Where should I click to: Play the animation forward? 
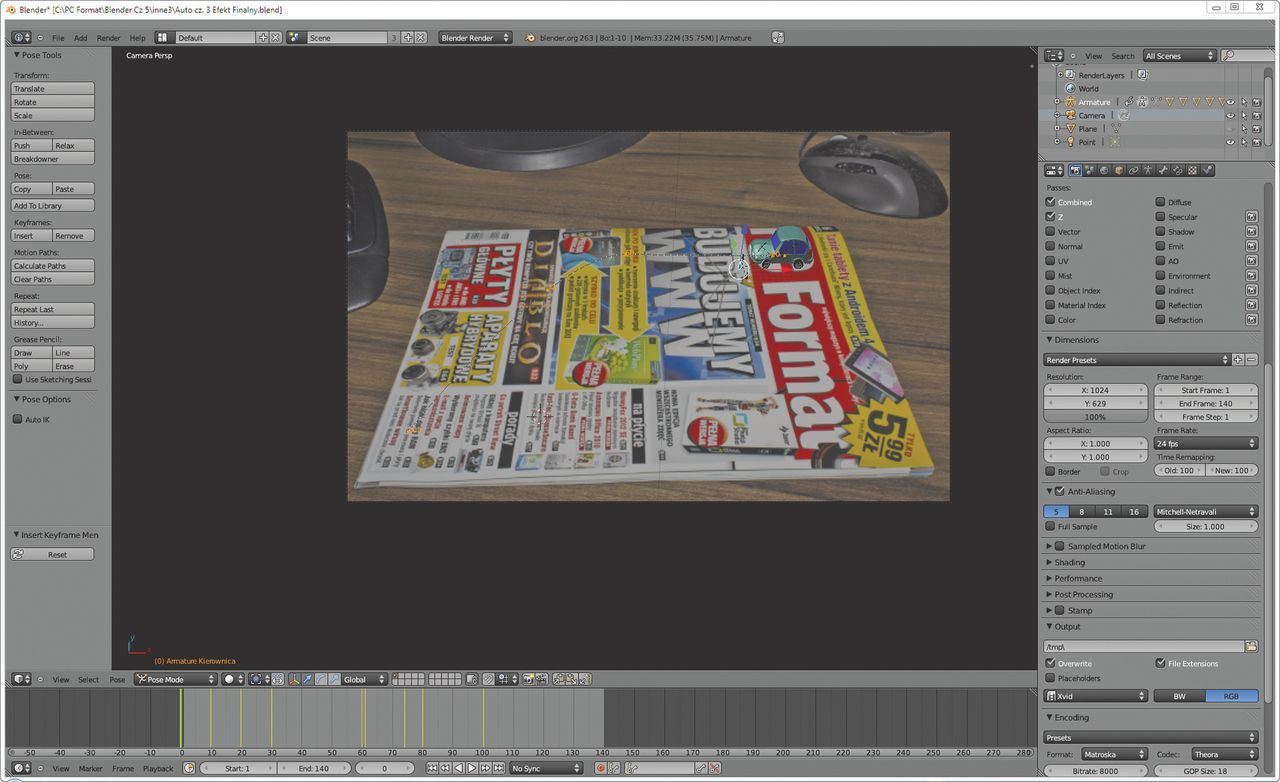472,768
